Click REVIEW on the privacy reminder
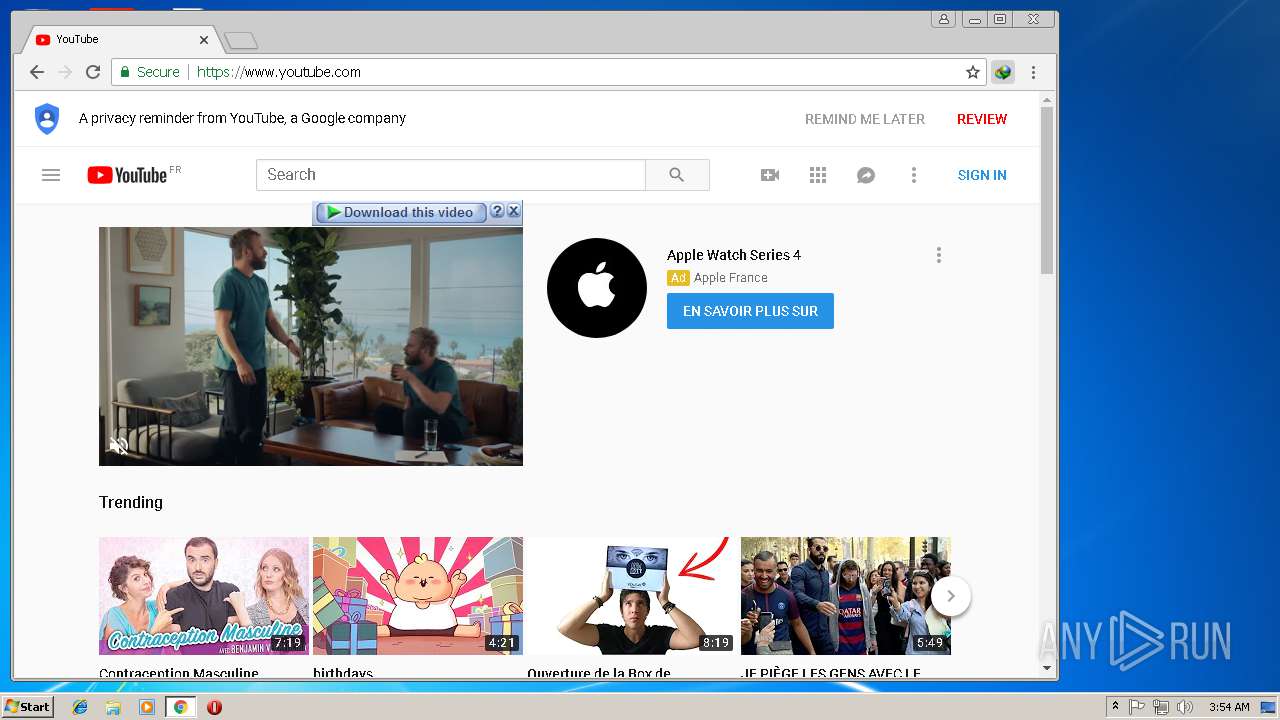Image resolution: width=1280 pixels, height=720 pixels. coord(982,119)
